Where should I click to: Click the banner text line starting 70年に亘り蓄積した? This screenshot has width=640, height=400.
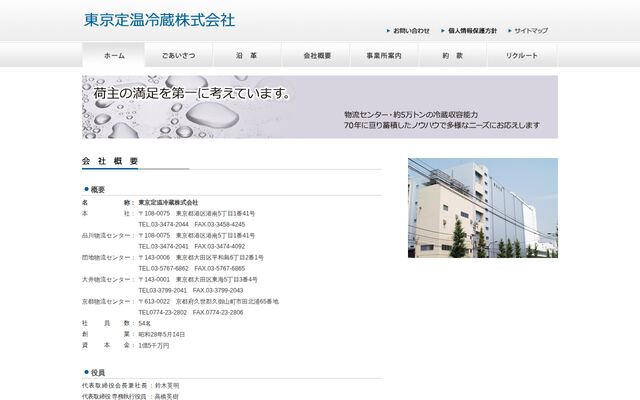(442, 125)
